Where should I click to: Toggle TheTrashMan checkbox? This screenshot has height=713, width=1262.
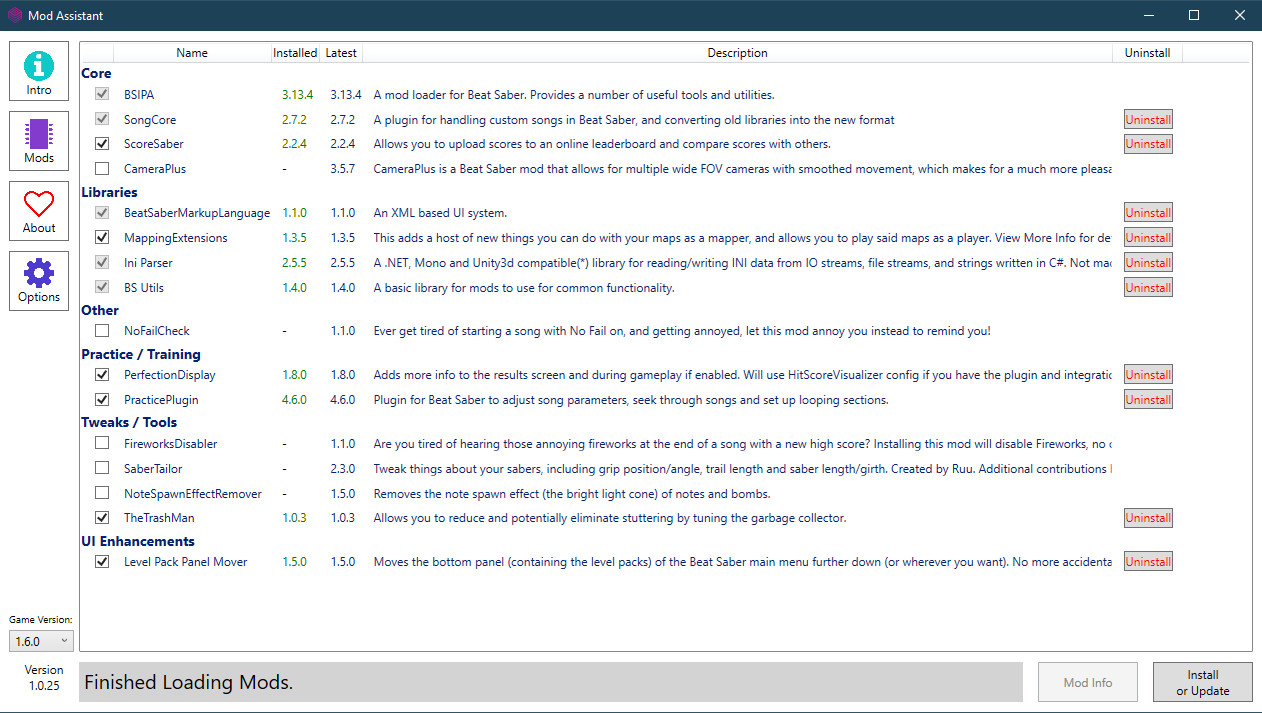click(x=102, y=518)
